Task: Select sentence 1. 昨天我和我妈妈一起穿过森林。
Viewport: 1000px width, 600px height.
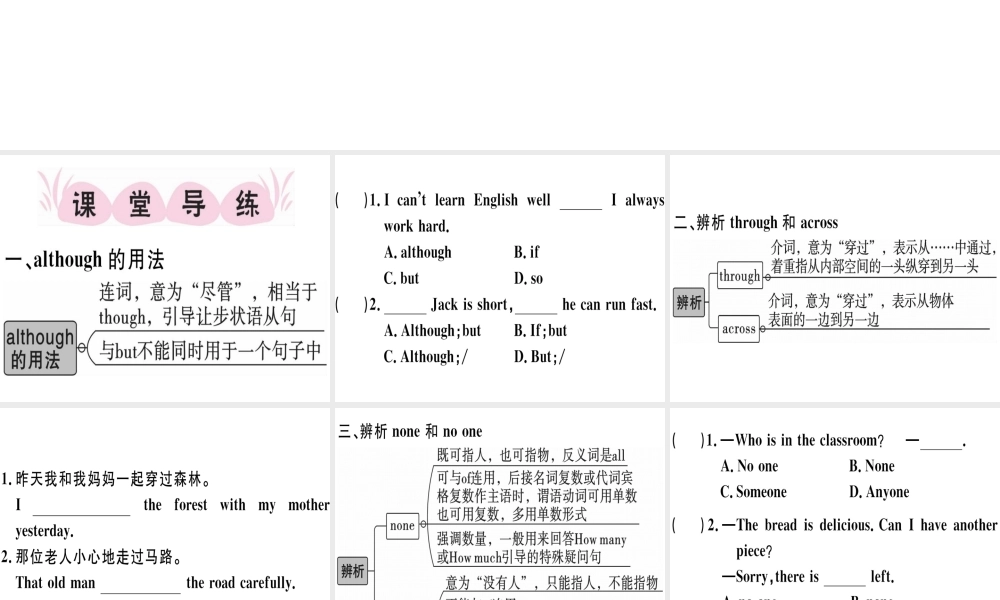Action: coord(106,479)
